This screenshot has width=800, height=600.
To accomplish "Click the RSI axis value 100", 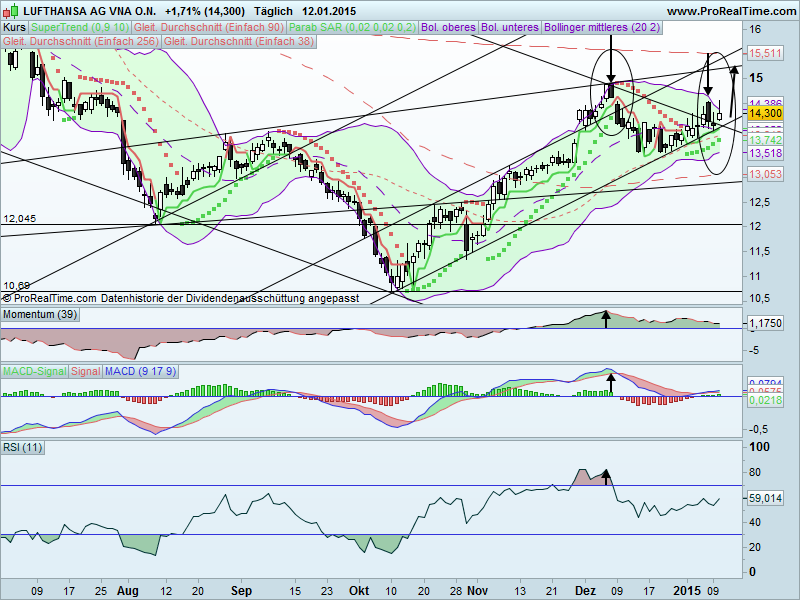I will [x=759, y=447].
